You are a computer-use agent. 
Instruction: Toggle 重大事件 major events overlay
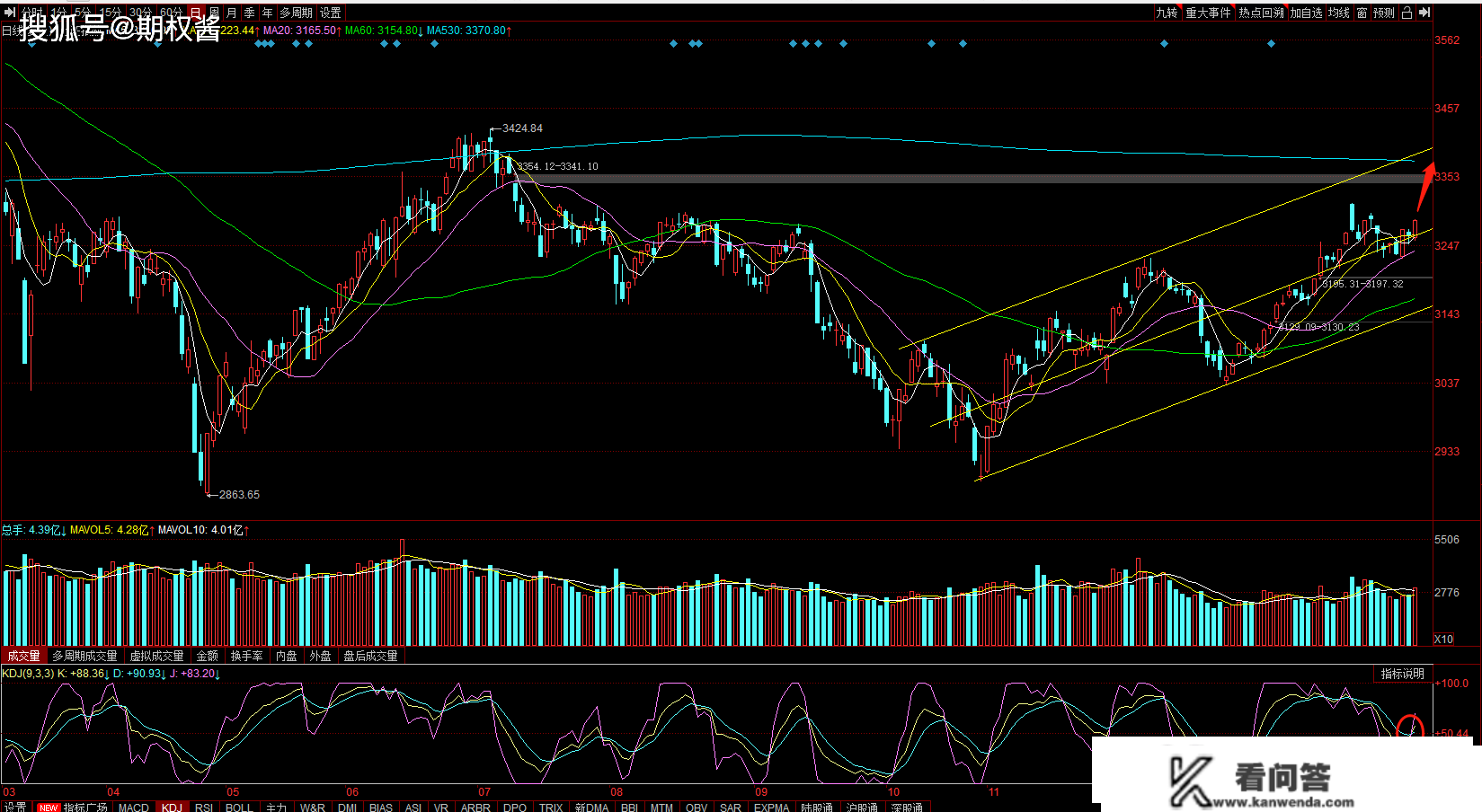click(x=1208, y=13)
